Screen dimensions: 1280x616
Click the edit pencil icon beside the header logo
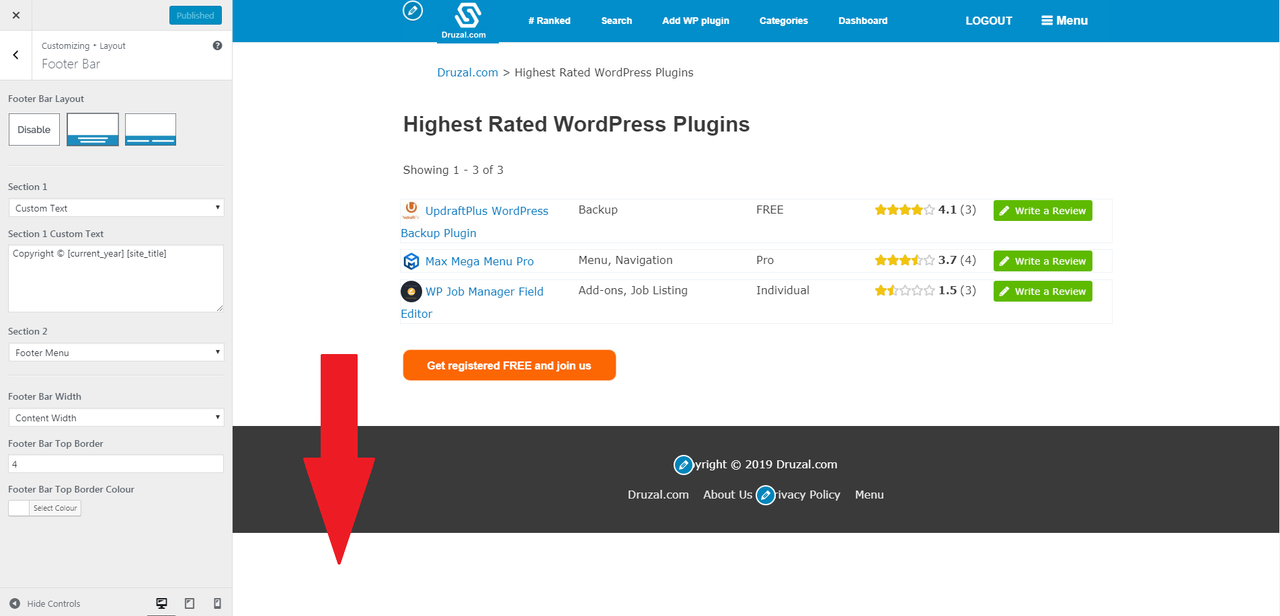coord(412,11)
